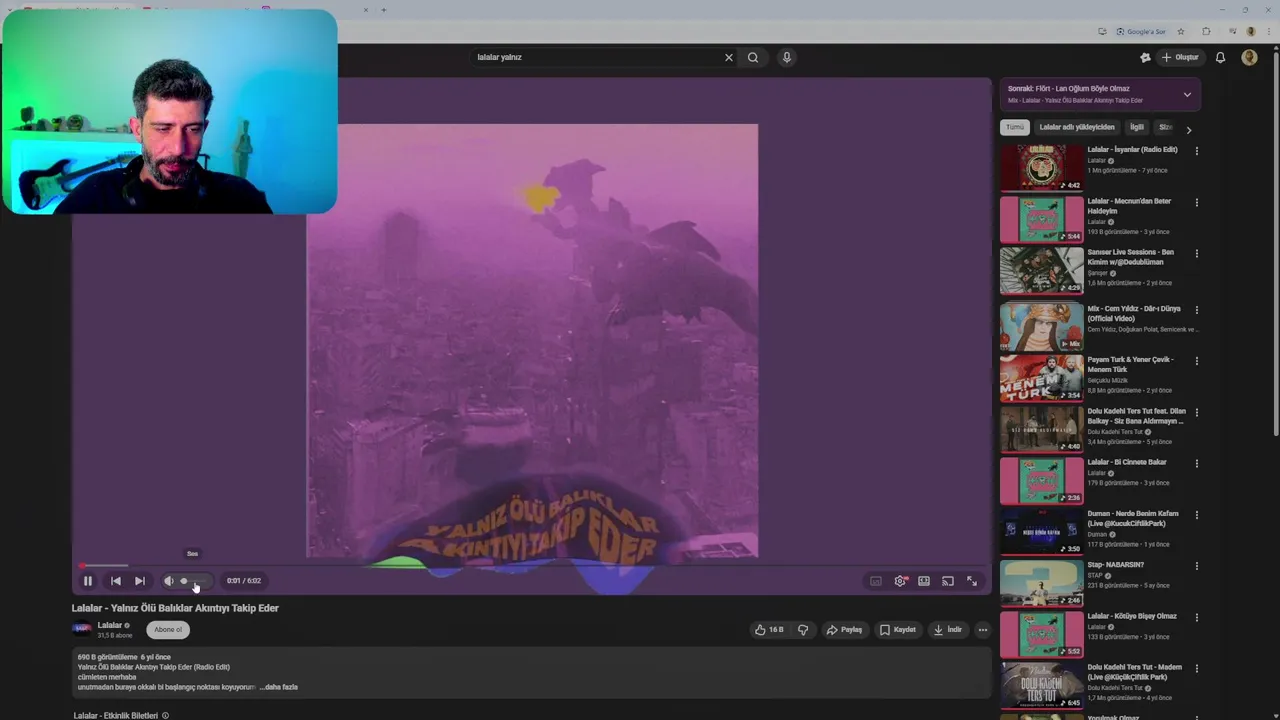Viewport: 1280px width, 720px height.
Task: Switch to theater mode
Action: pyautogui.click(x=924, y=581)
